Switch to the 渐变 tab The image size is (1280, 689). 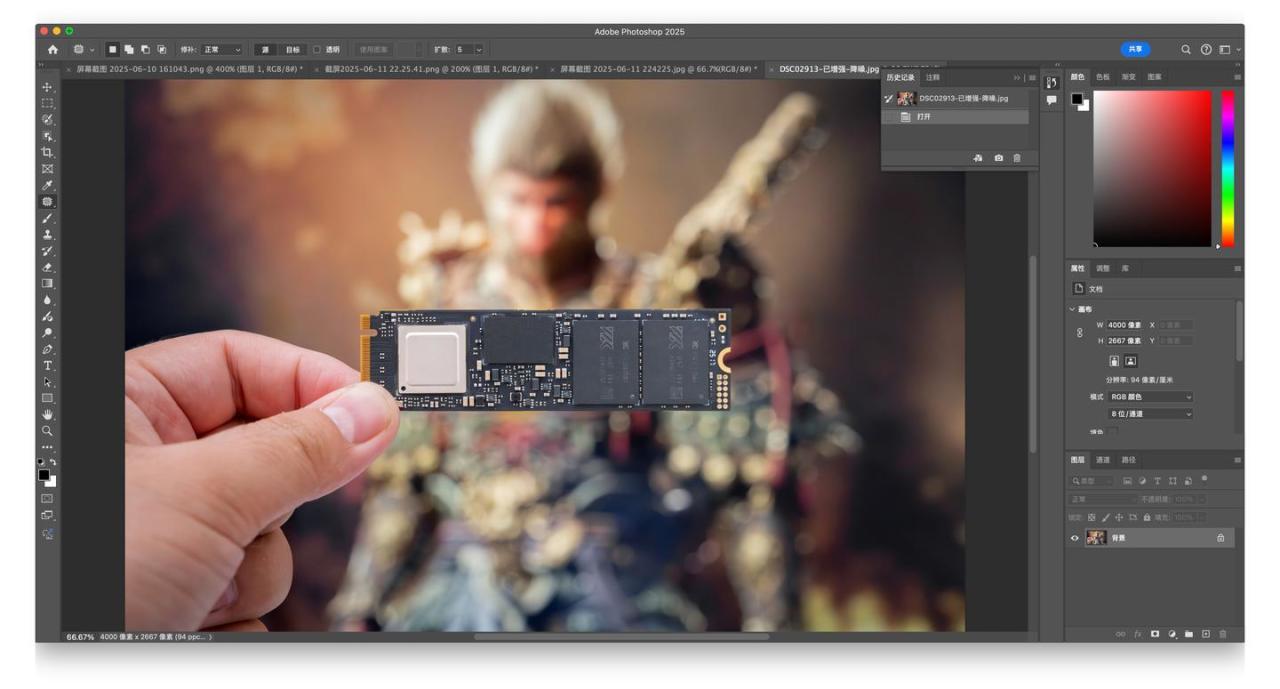1129,76
